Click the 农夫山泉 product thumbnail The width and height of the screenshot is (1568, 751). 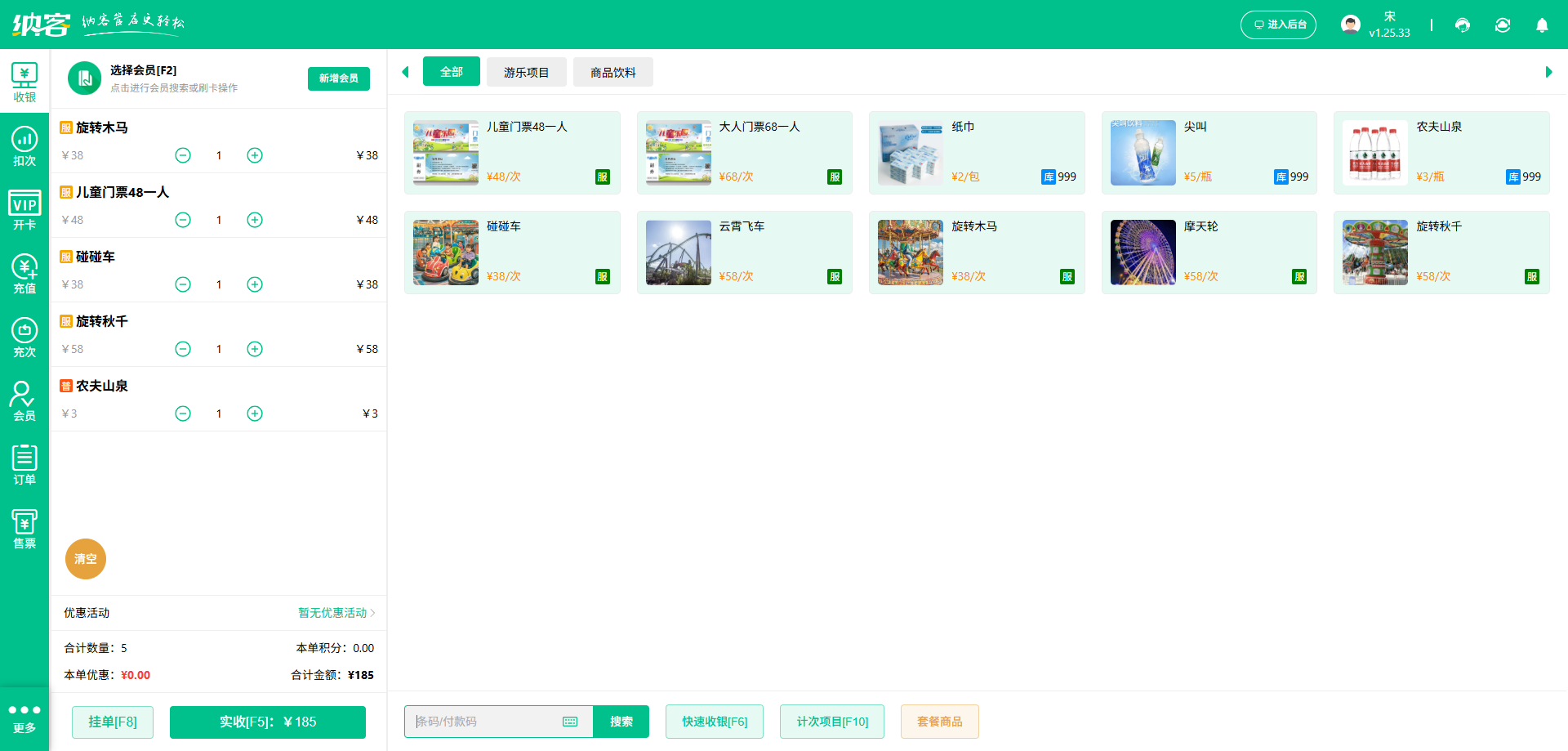[1375, 152]
